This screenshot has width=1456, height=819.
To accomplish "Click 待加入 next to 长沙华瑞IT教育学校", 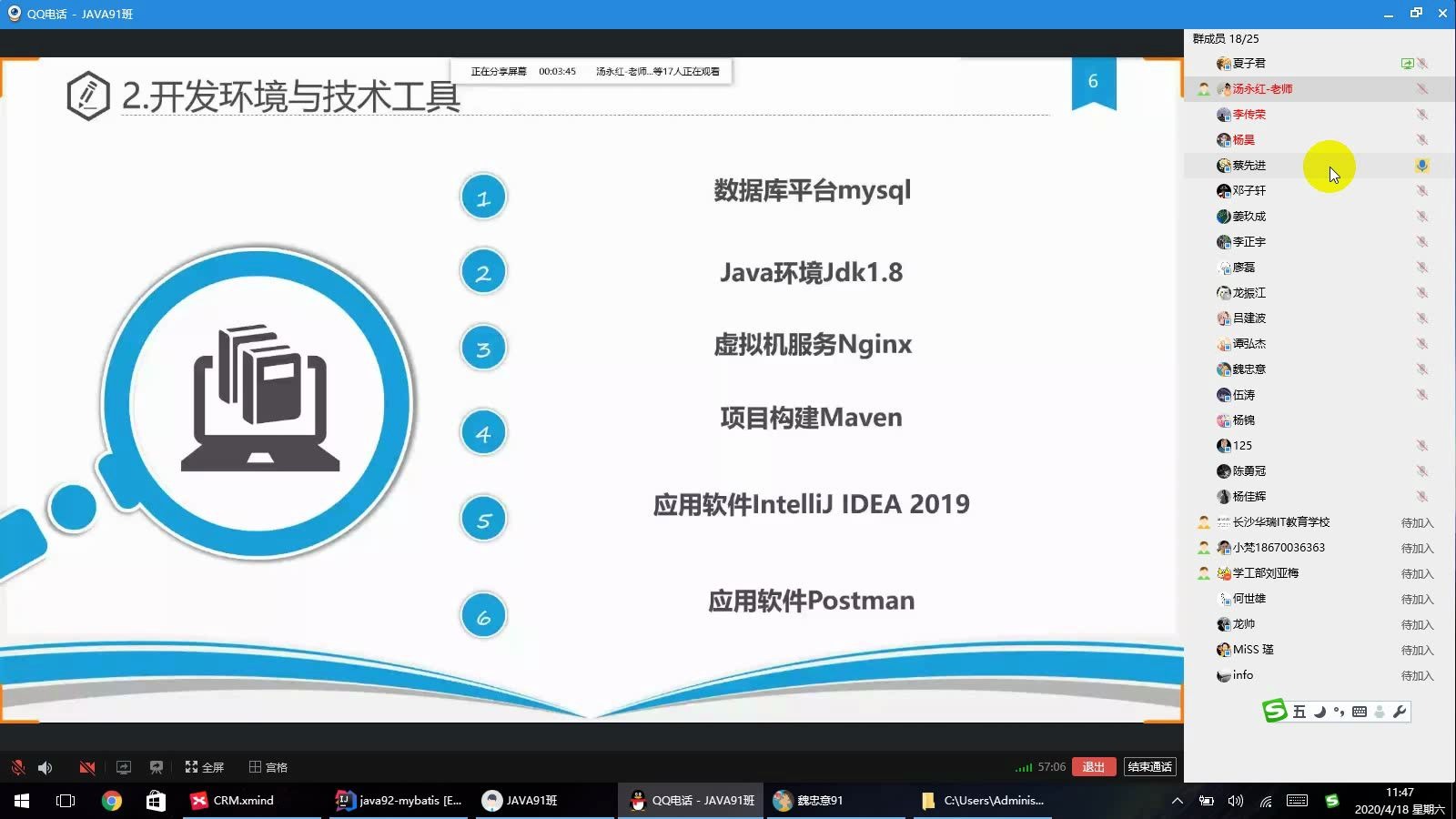I will [1417, 523].
